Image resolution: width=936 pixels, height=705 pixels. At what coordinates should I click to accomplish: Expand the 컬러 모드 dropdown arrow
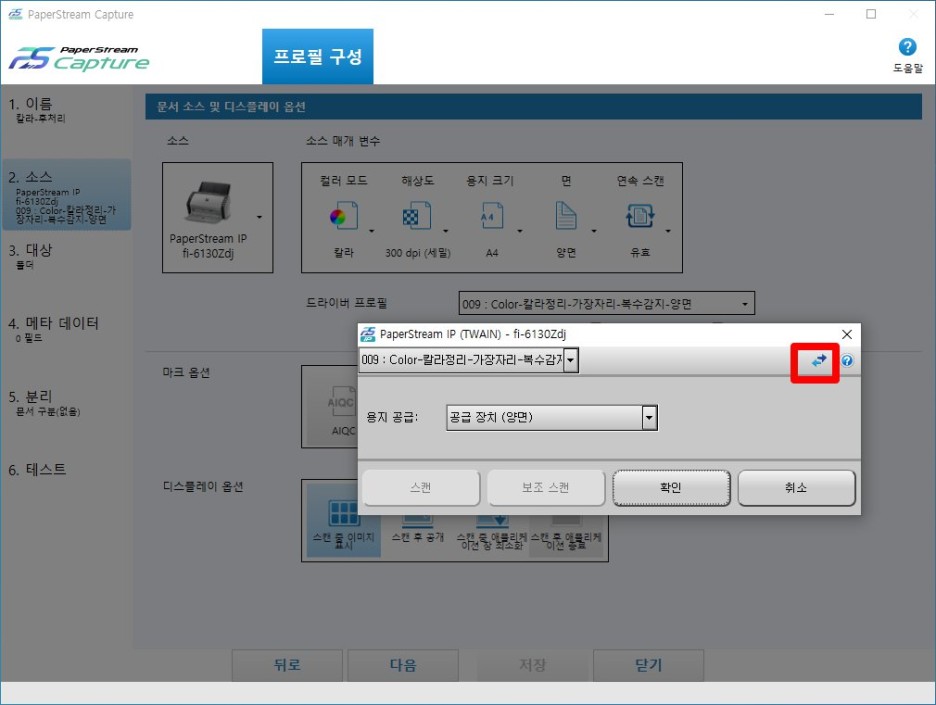click(371, 230)
